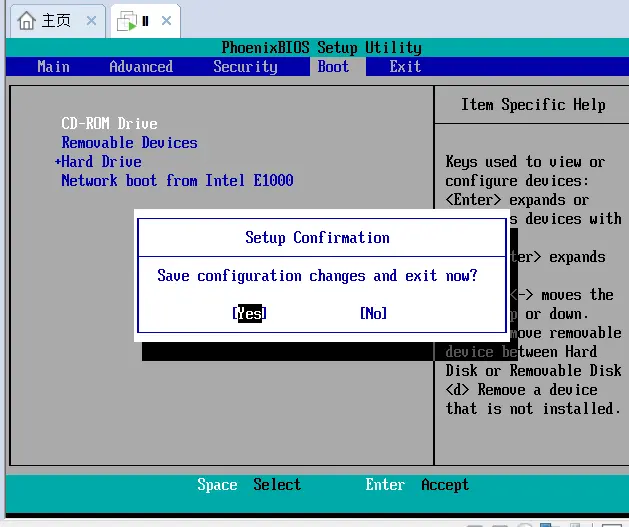
Task: Select Network boot from Intel E1000
Action: (x=177, y=180)
